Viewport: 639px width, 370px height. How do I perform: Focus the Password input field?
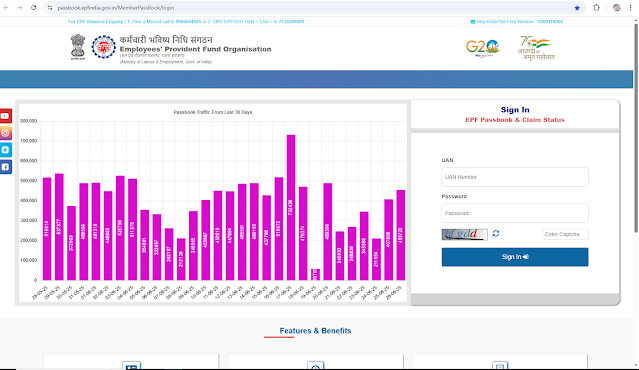515,213
